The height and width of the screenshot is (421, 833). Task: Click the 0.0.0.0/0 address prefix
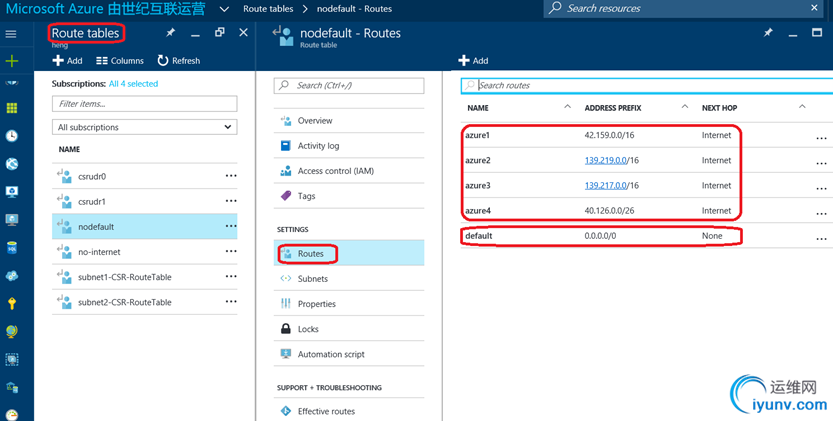(600, 235)
